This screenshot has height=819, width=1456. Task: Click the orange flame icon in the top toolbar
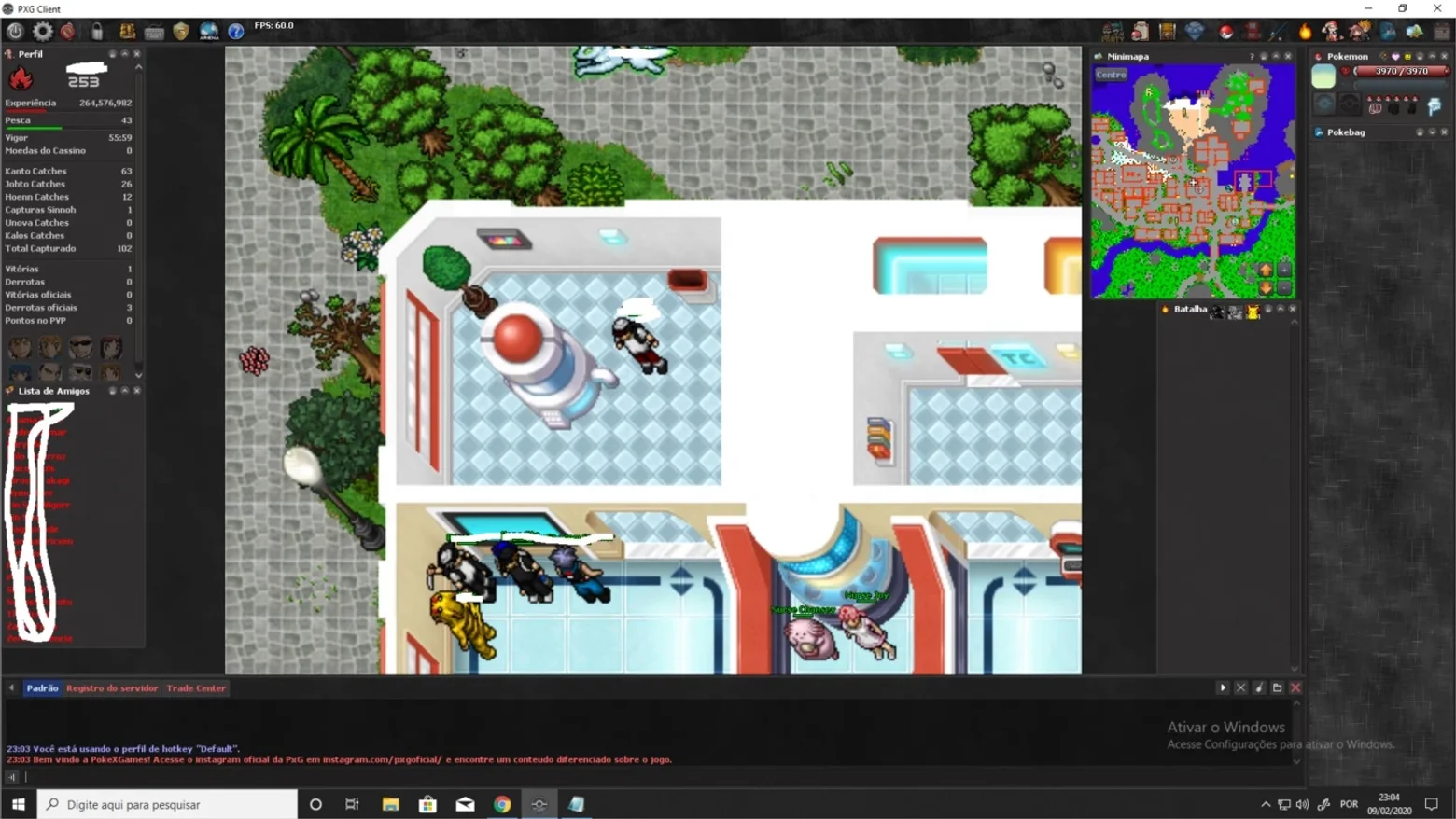coord(1305,32)
